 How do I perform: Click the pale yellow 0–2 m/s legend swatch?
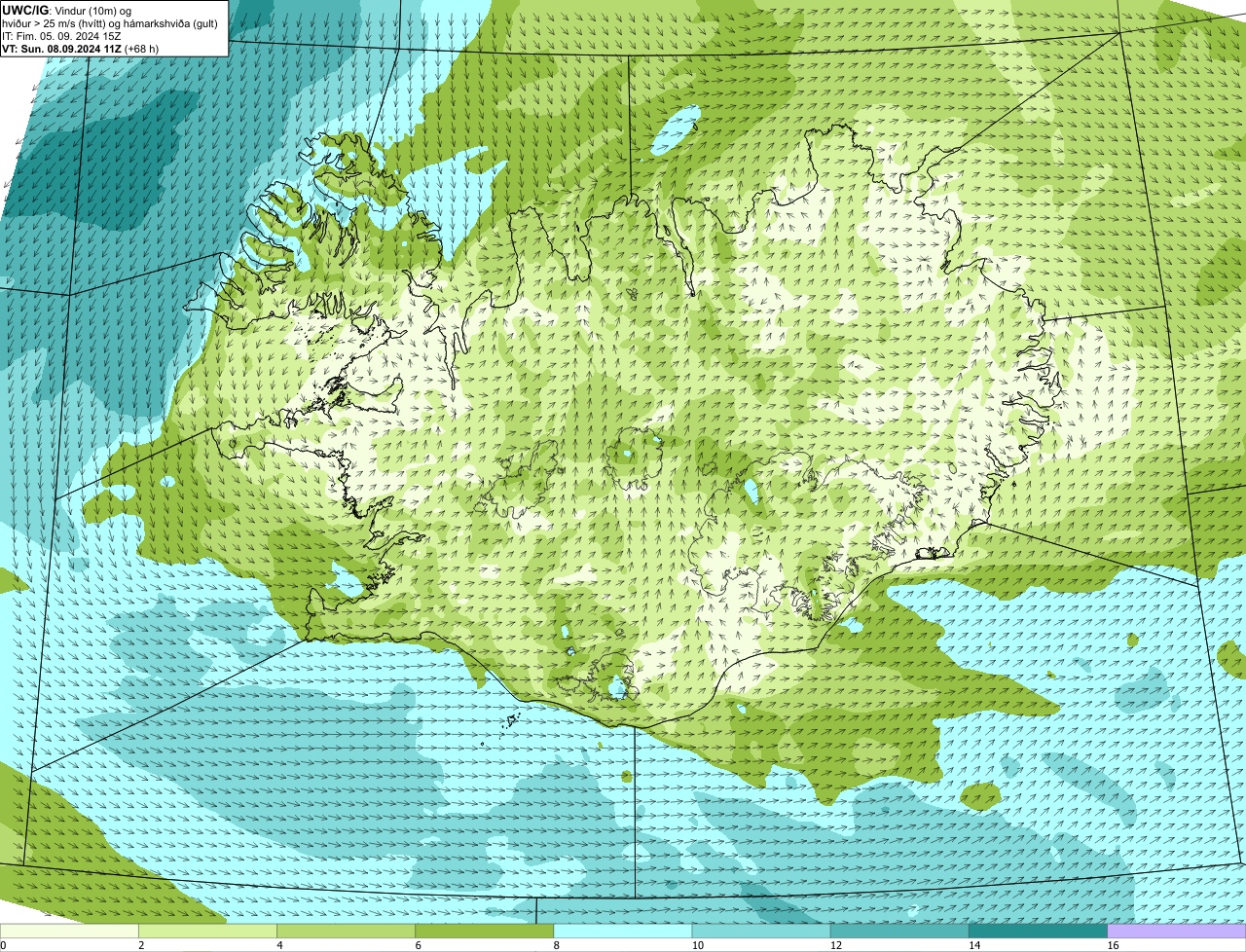pyautogui.click(x=69, y=932)
